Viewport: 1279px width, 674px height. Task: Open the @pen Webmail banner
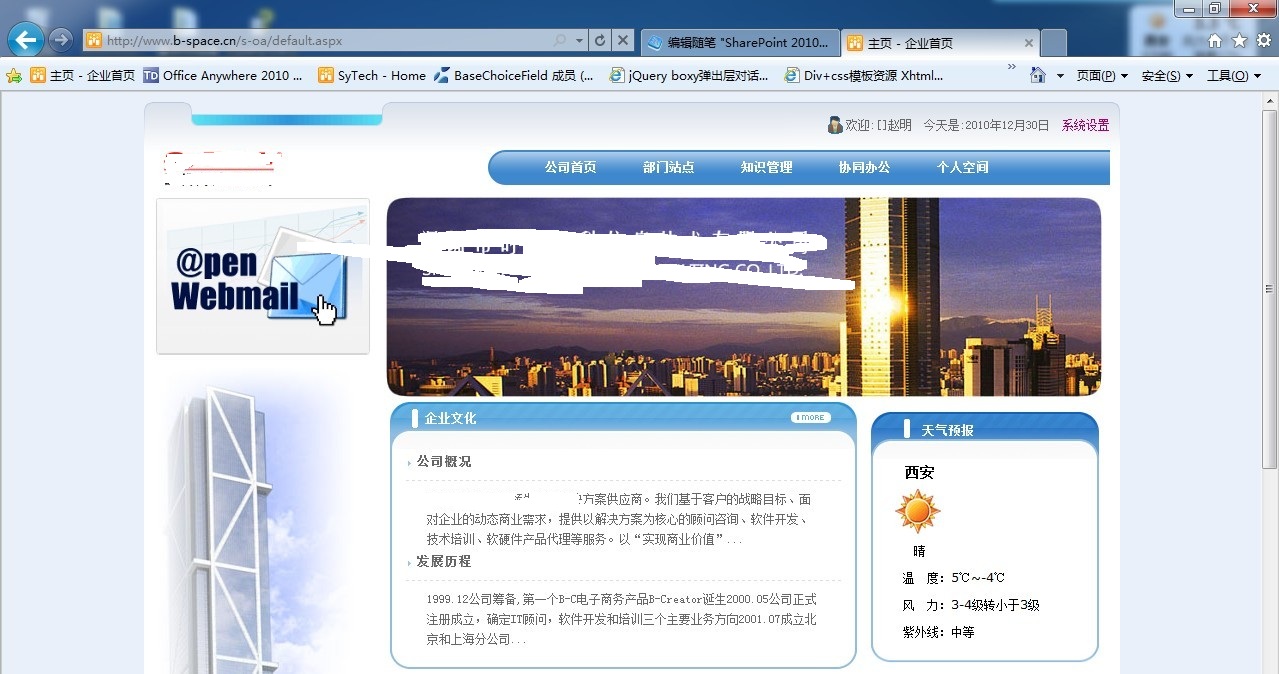(x=263, y=276)
